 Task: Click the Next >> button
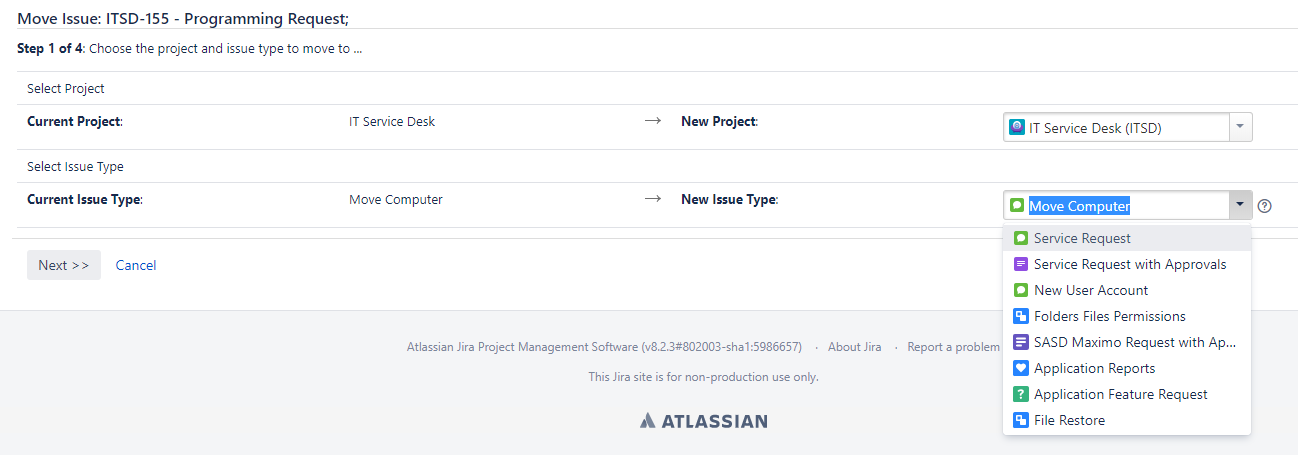click(64, 265)
